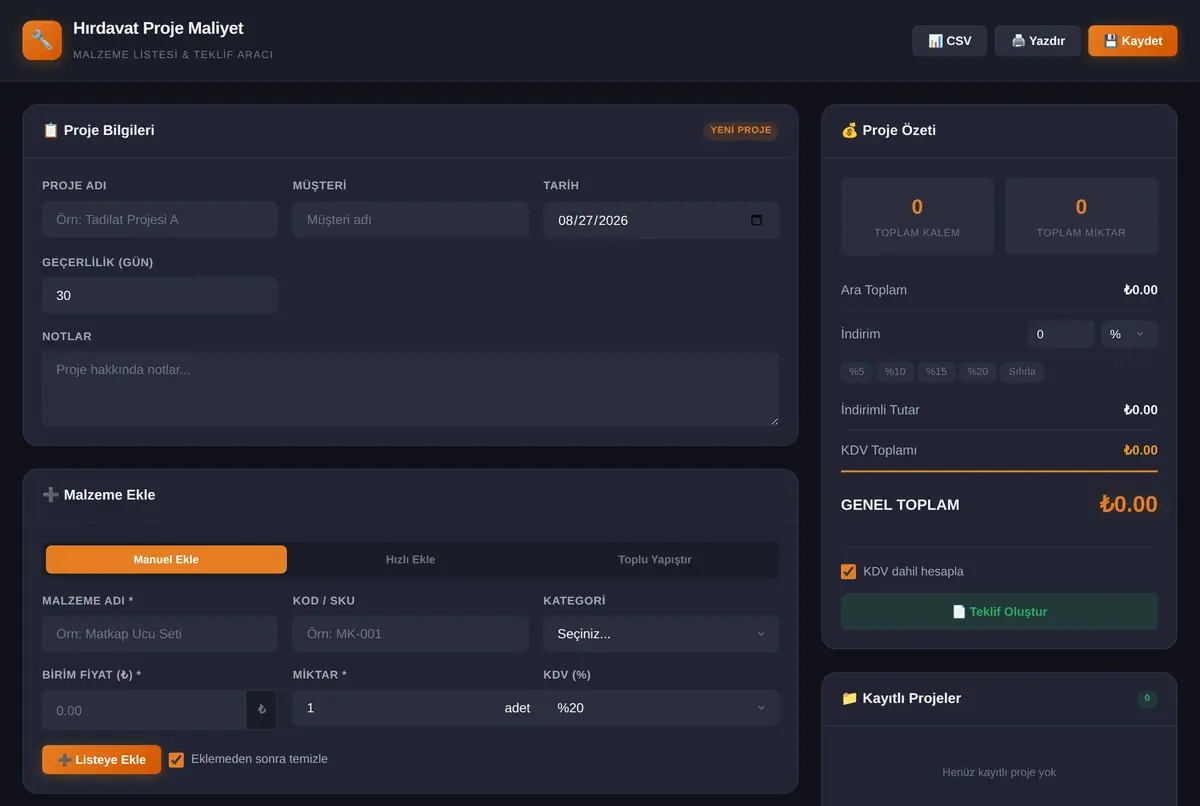
Task: Click the lira symbol beside unit price
Action: [x=262, y=710]
